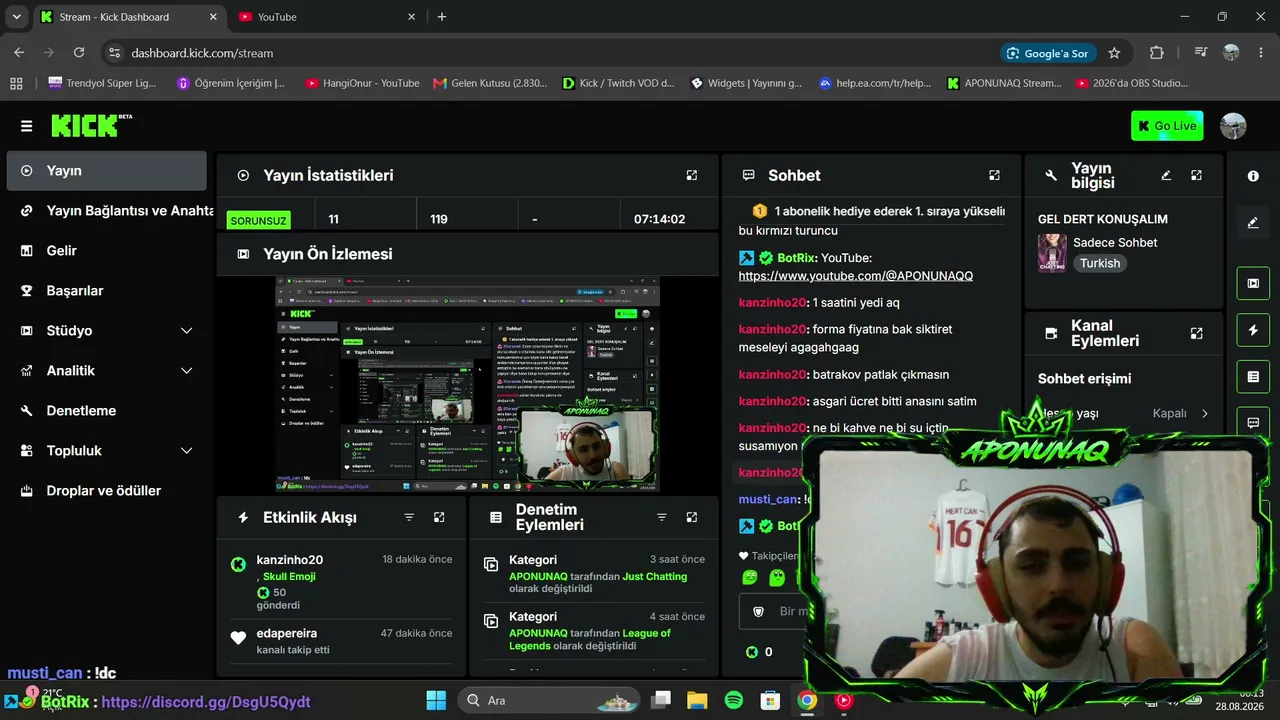Pop out the Etkinlik Akışı panel
1280x720 pixels.
point(439,517)
